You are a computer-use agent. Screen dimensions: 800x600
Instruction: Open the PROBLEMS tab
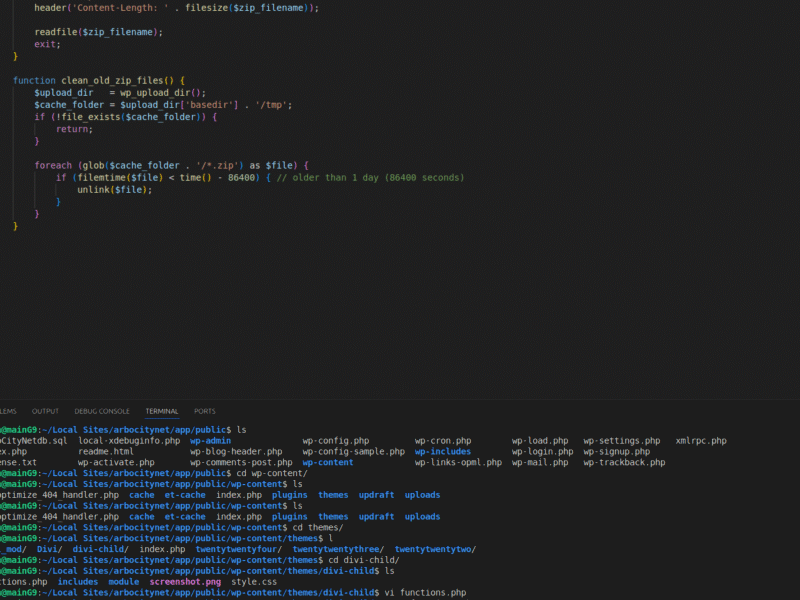(x=7, y=411)
